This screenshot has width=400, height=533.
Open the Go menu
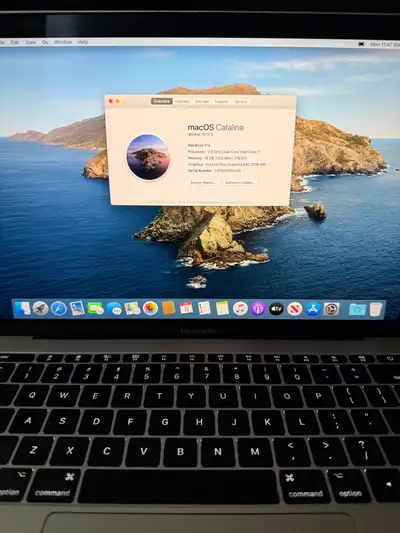[45, 42]
